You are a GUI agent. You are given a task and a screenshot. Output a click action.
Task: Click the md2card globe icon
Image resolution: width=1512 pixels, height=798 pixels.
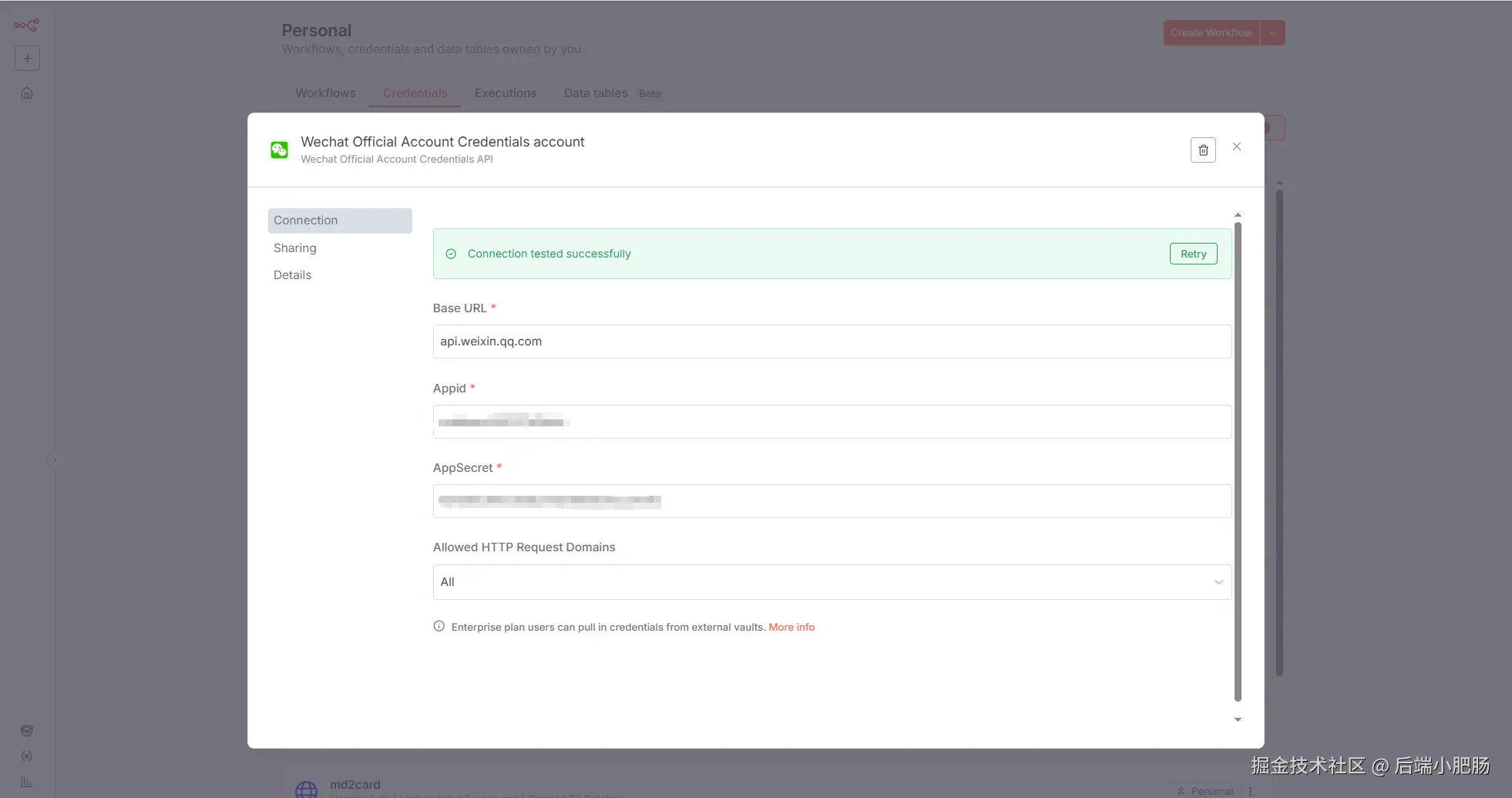[307, 790]
